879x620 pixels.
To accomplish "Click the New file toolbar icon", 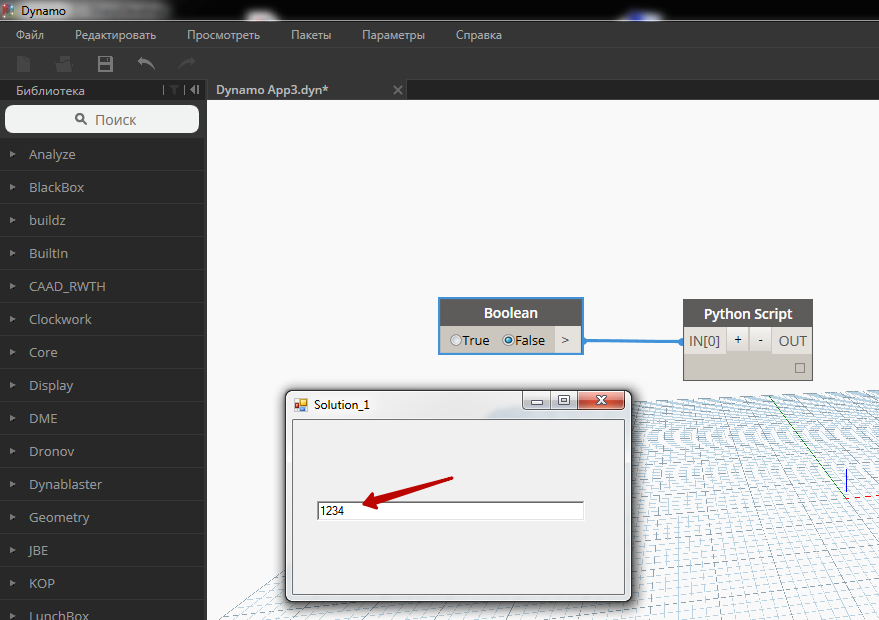I will [23, 64].
